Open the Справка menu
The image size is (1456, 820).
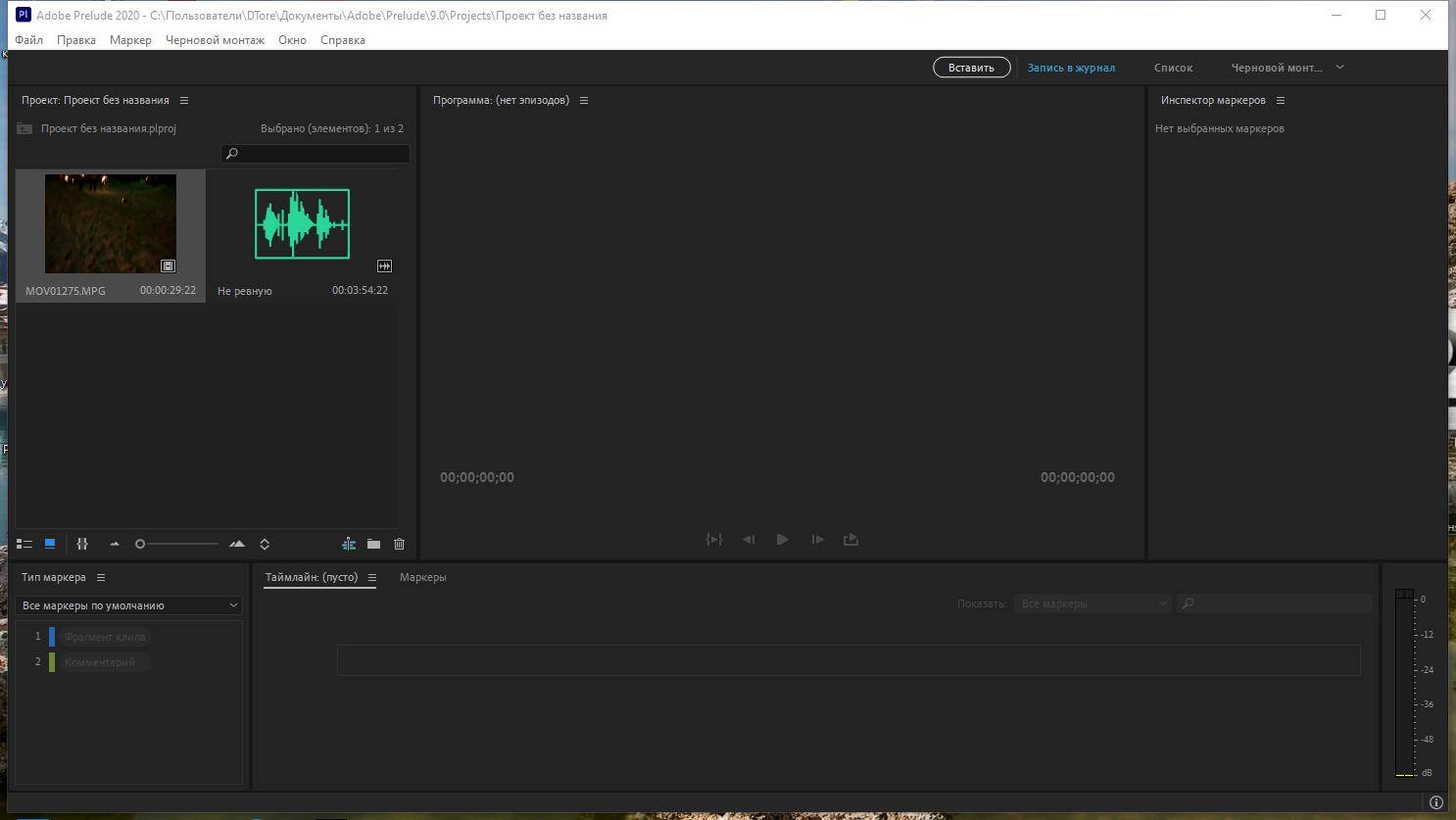[343, 40]
